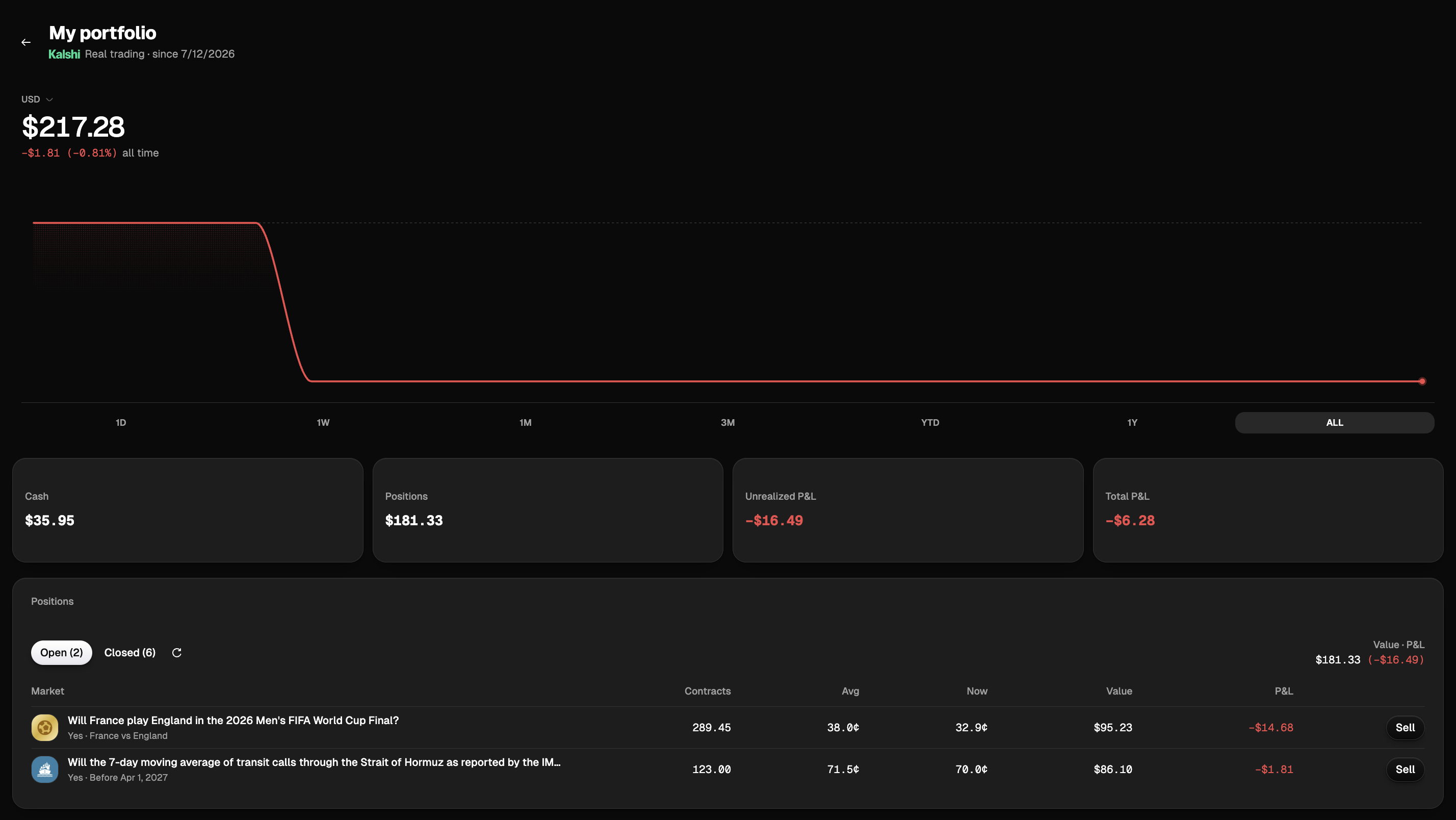Click the -$1.81 (-0.81%) all time change
Image resolution: width=1456 pixels, height=820 pixels.
tap(90, 153)
